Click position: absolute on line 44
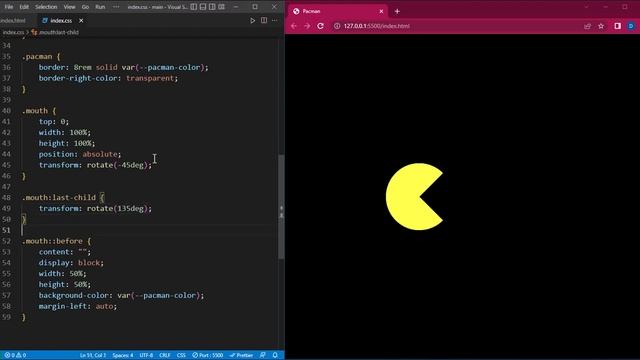Image resolution: width=640 pixels, height=360 pixels. (80, 154)
